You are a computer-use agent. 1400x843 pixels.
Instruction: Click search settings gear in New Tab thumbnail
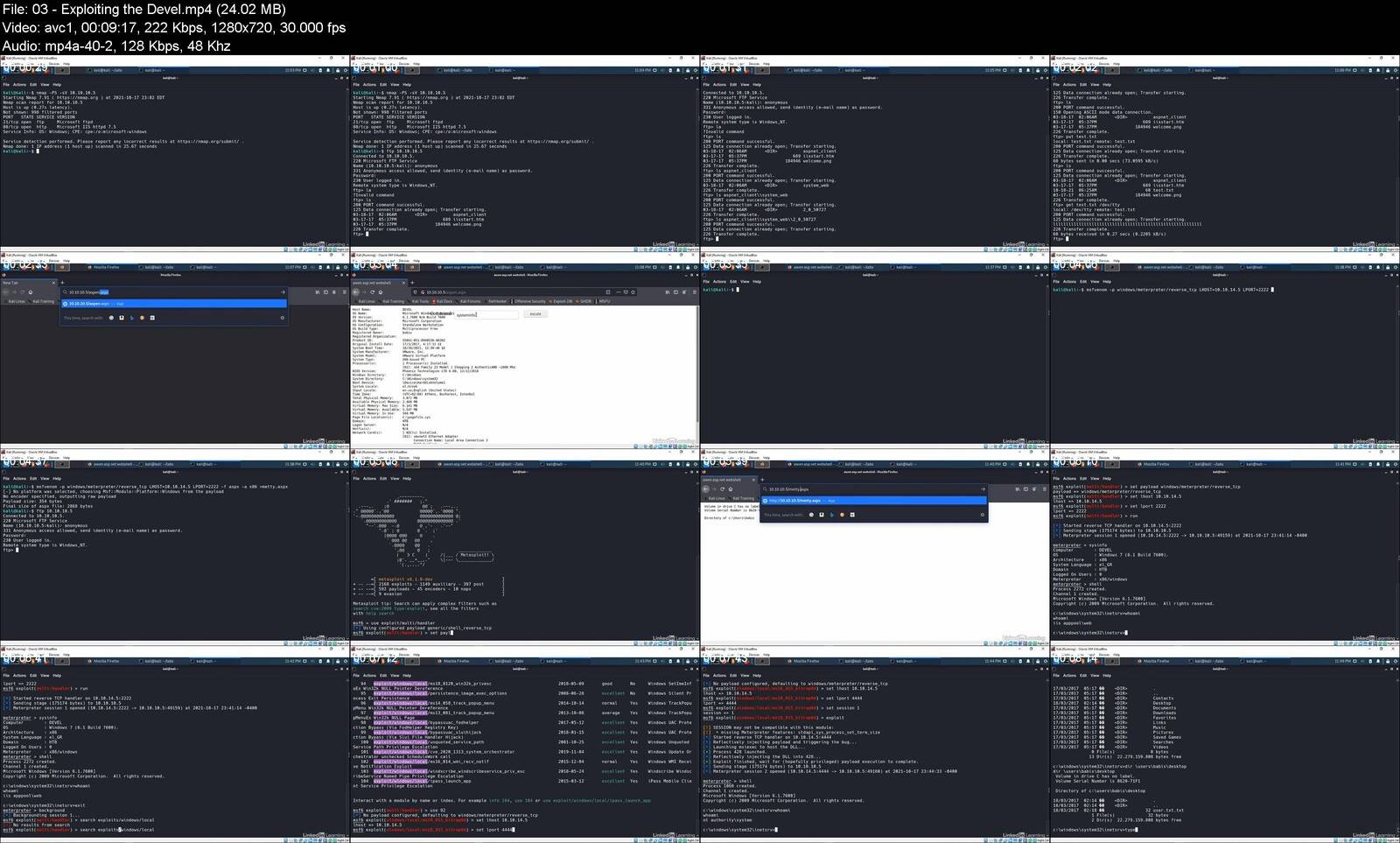(x=283, y=318)
